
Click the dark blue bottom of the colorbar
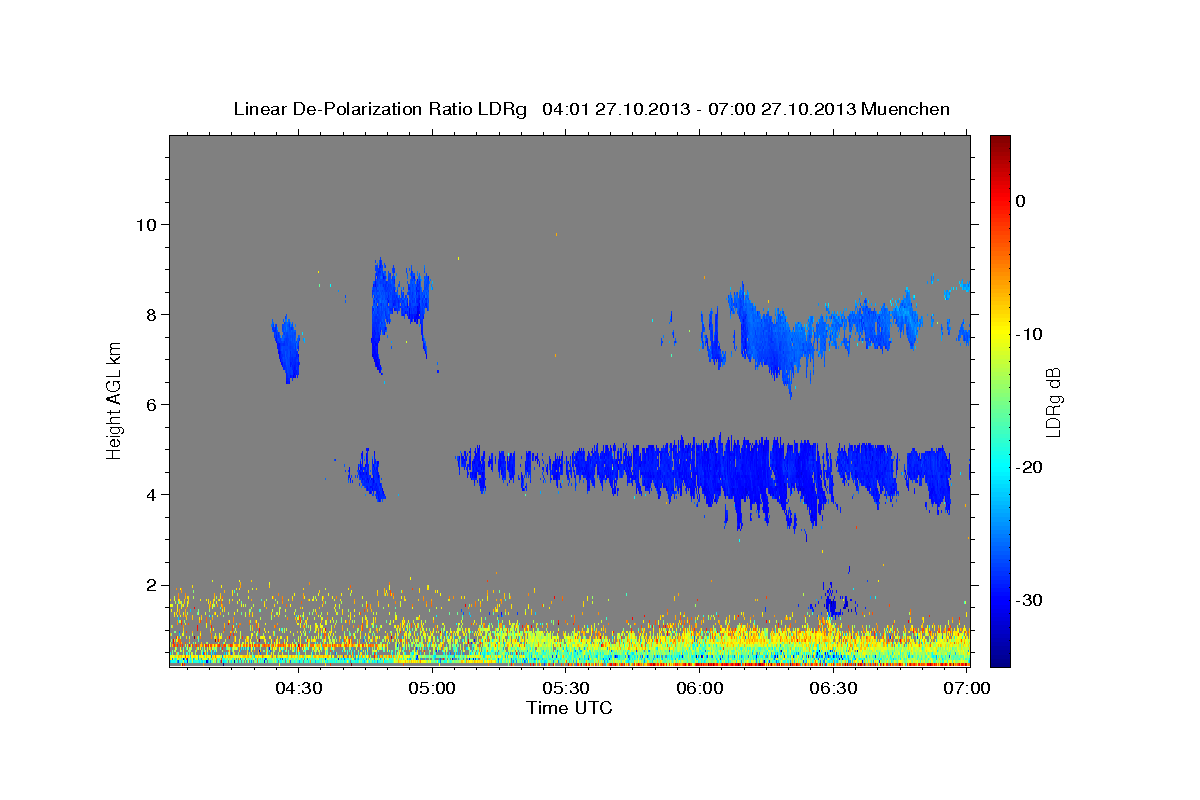click(x=1000, y=655)
